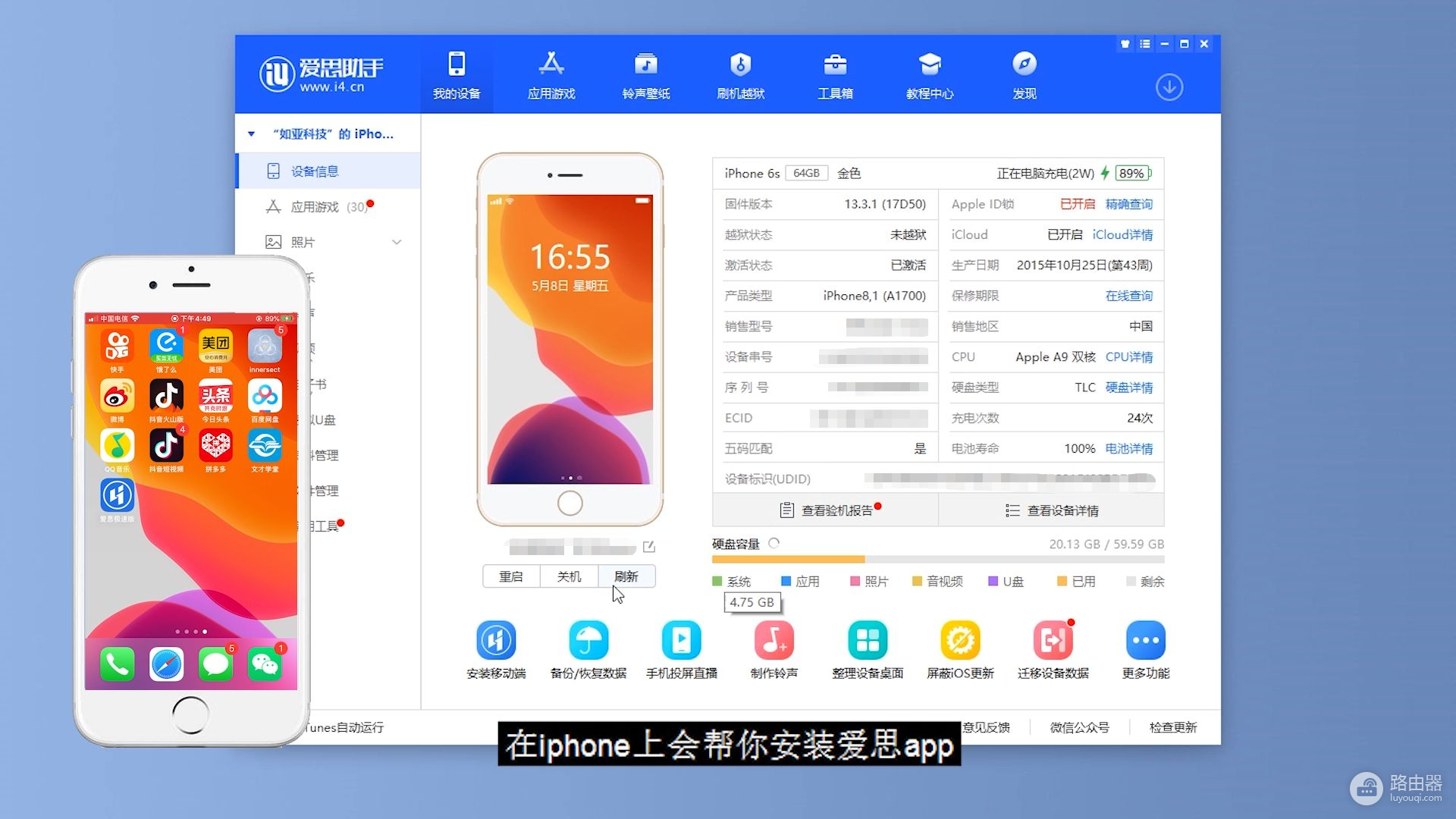Click the device preview lock screen

[x=570, y=339]
